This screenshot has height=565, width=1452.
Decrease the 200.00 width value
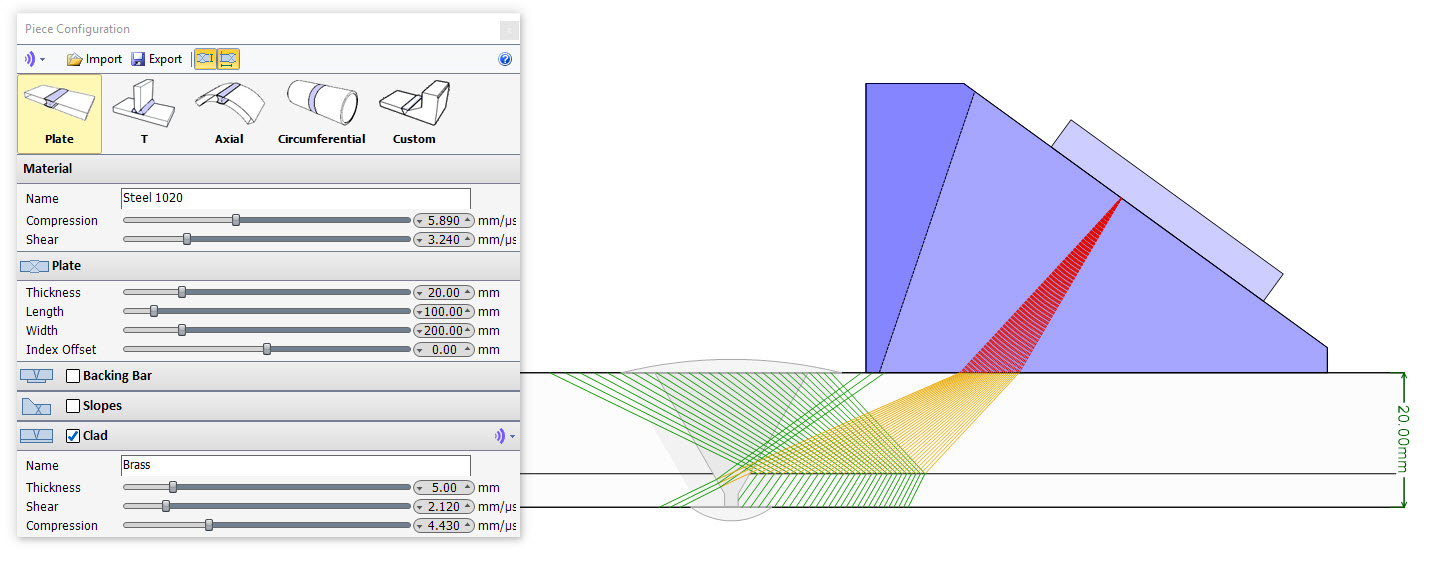click(x=421, y=330)
